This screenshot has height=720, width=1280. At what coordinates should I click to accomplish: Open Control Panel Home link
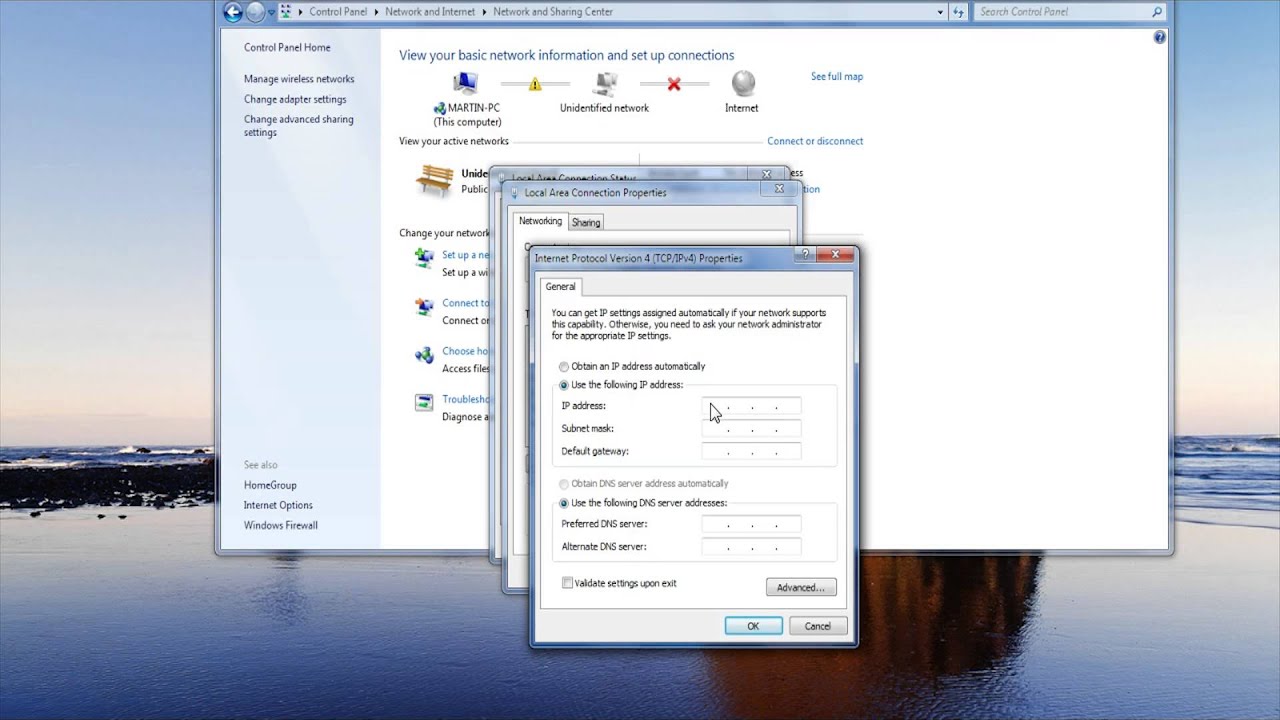point(287,47)
